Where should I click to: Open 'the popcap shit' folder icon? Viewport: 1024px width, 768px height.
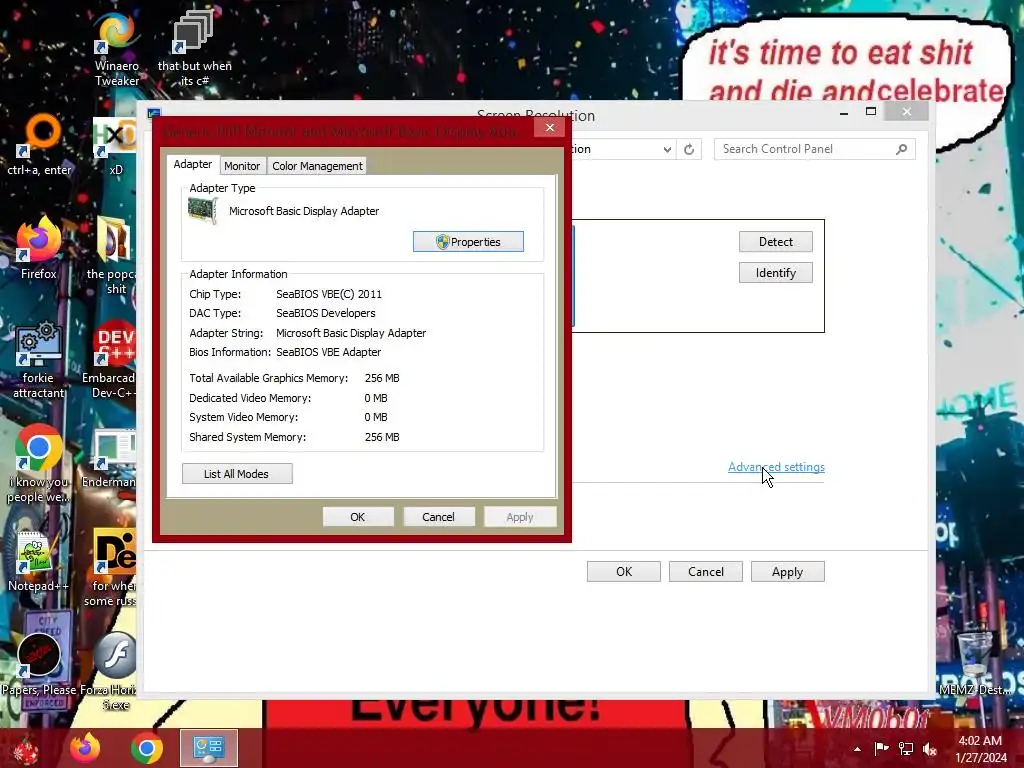click(112, 256)
